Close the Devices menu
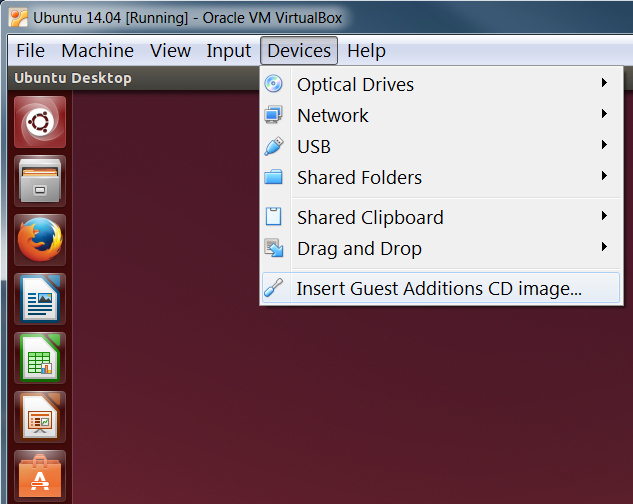This screenshot has width=633, height=504. point(299,51)
